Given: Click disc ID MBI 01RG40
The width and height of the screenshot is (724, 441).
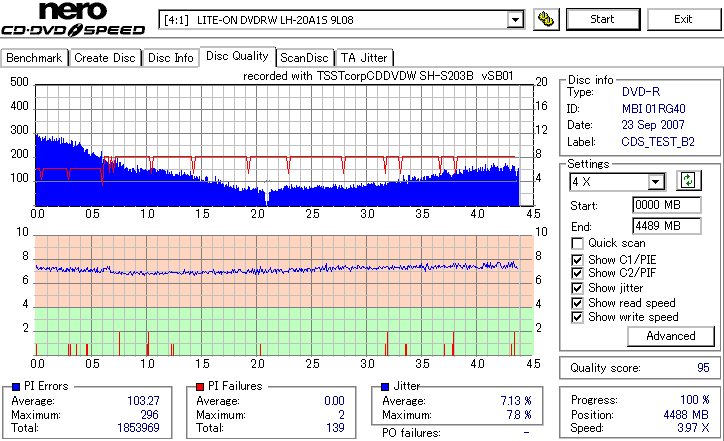Looking at the screenshot, I should point(653,109).
